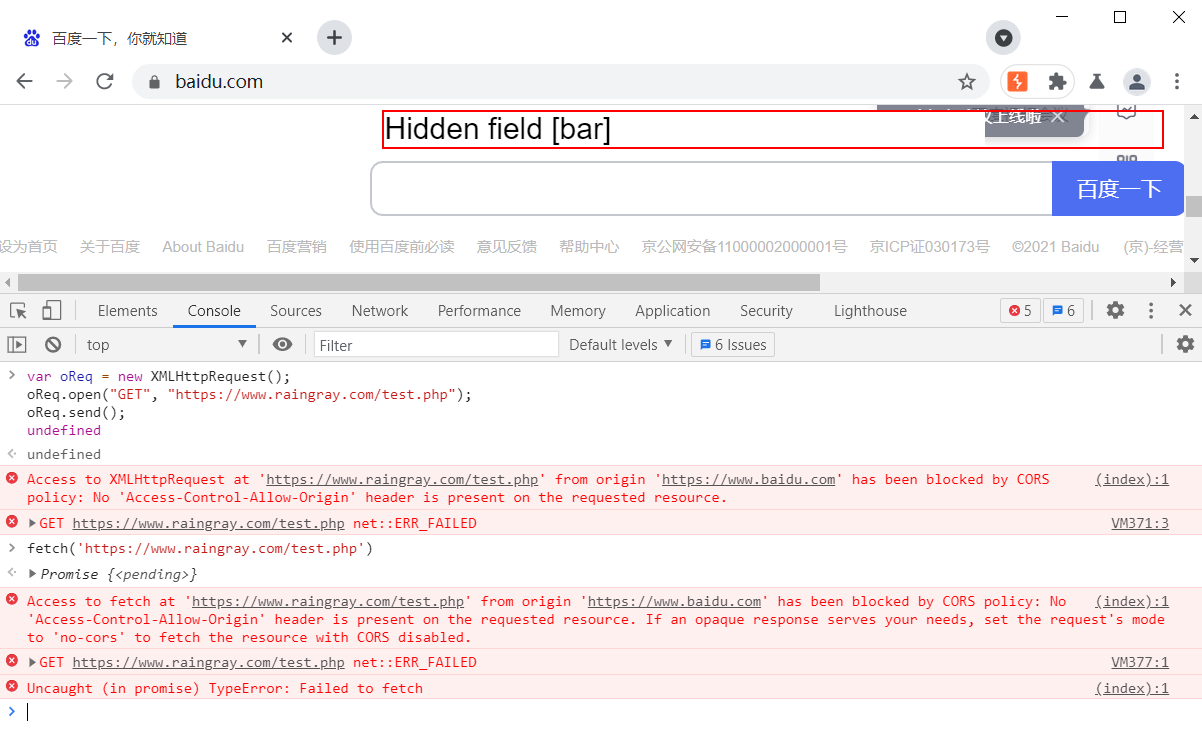Open the Chrome three-dot menu

pyautogui.click(x=1176, y=82)
